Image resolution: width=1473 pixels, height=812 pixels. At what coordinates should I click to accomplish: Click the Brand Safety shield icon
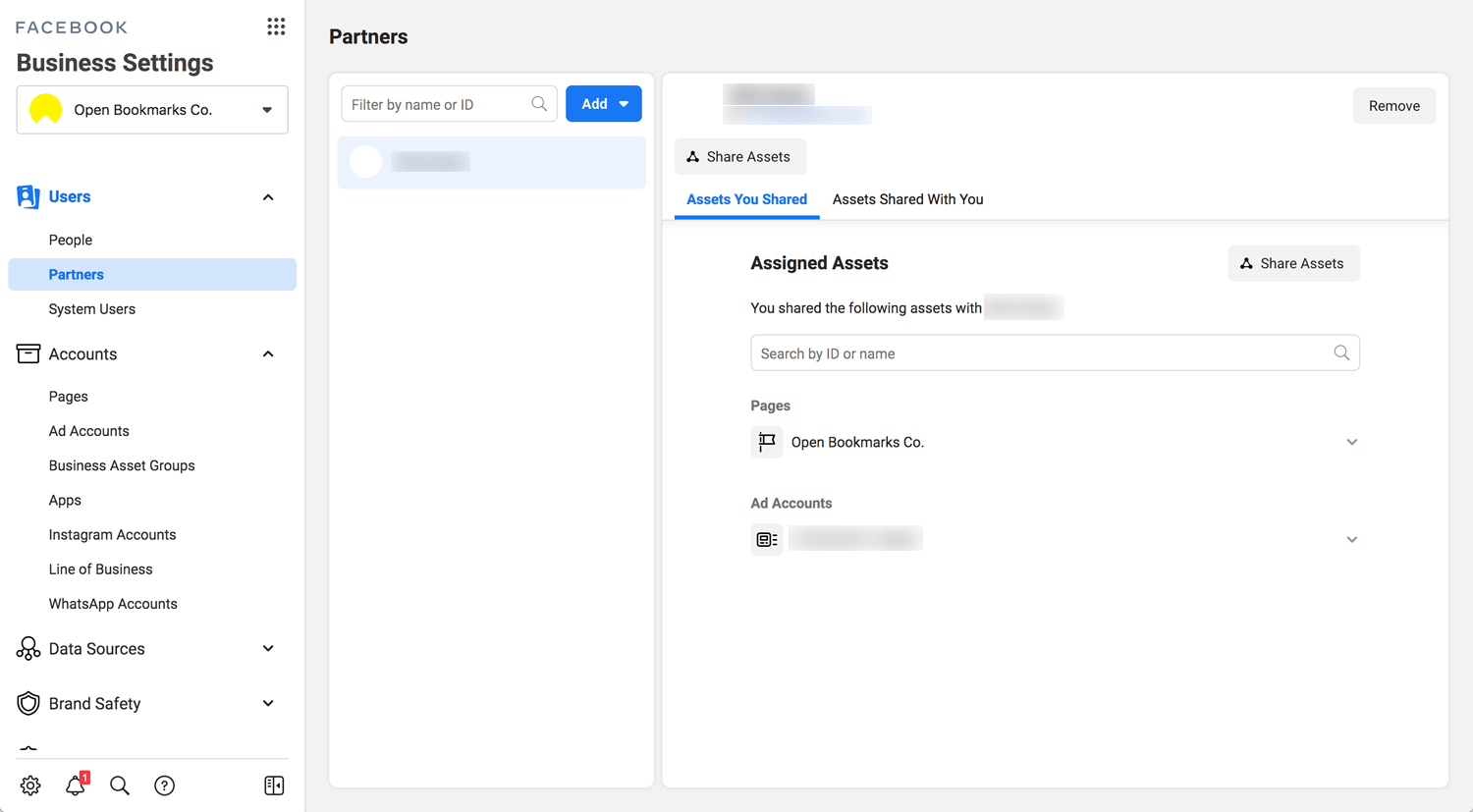(27, 703)
